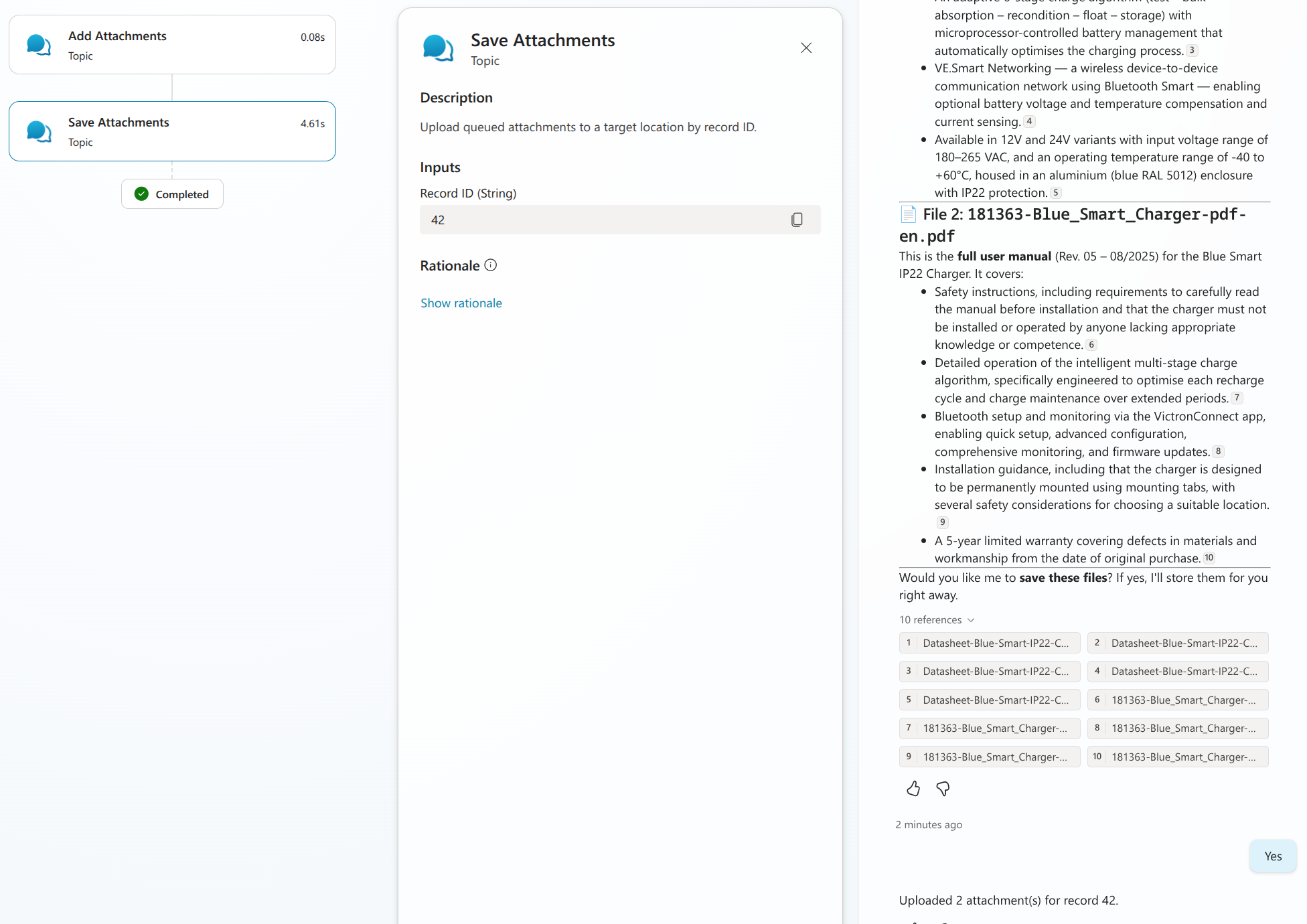Collapse the 10 references list
1307x924 pixels.
coord(937,620)
